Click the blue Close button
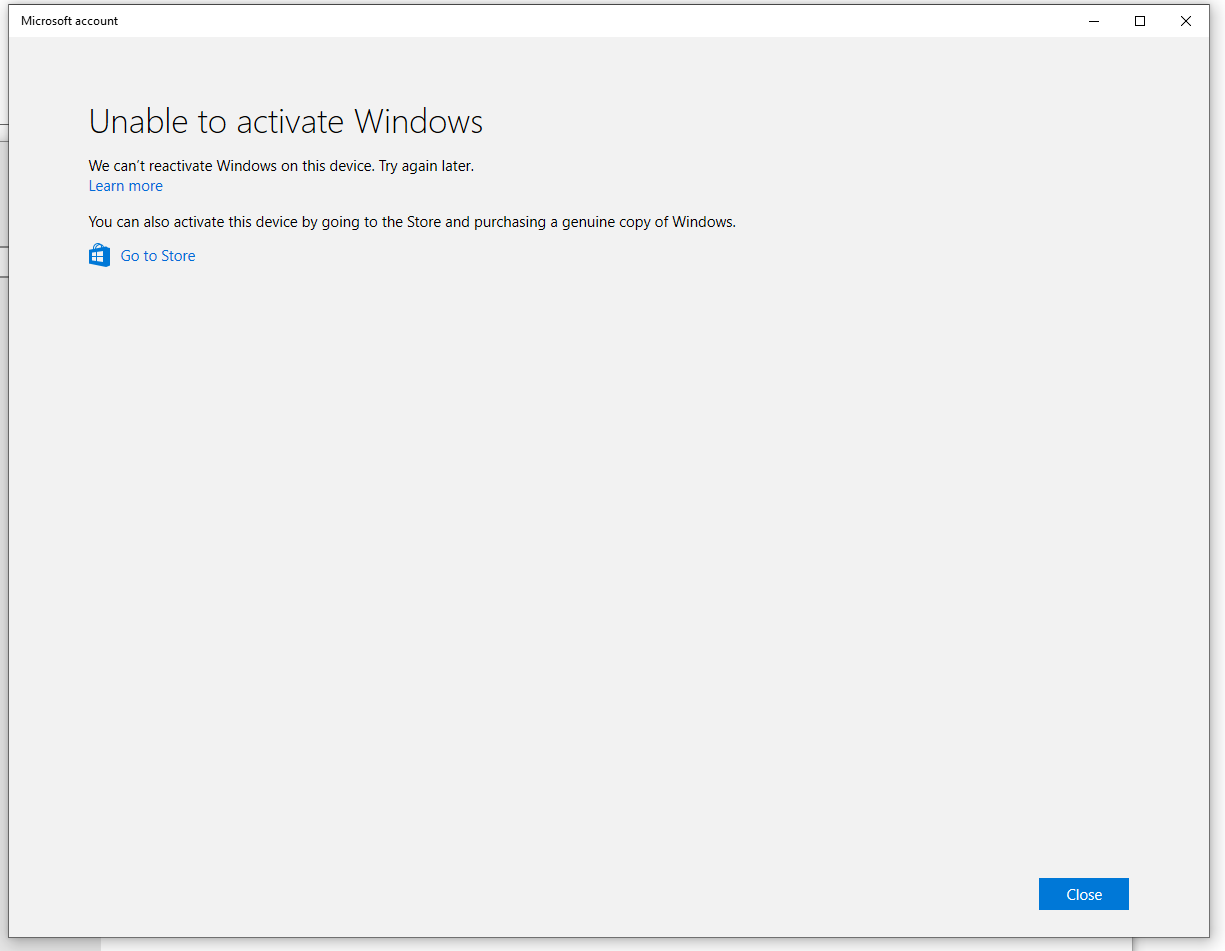Viewport: 1225px width, 951px height. (x=1083, y=894)
